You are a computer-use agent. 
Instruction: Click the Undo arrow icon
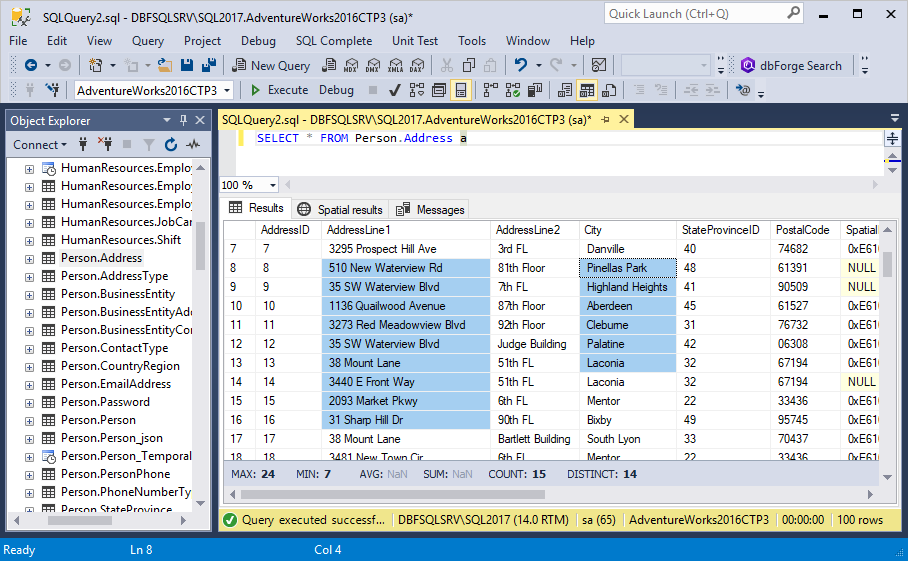(521, 65)
